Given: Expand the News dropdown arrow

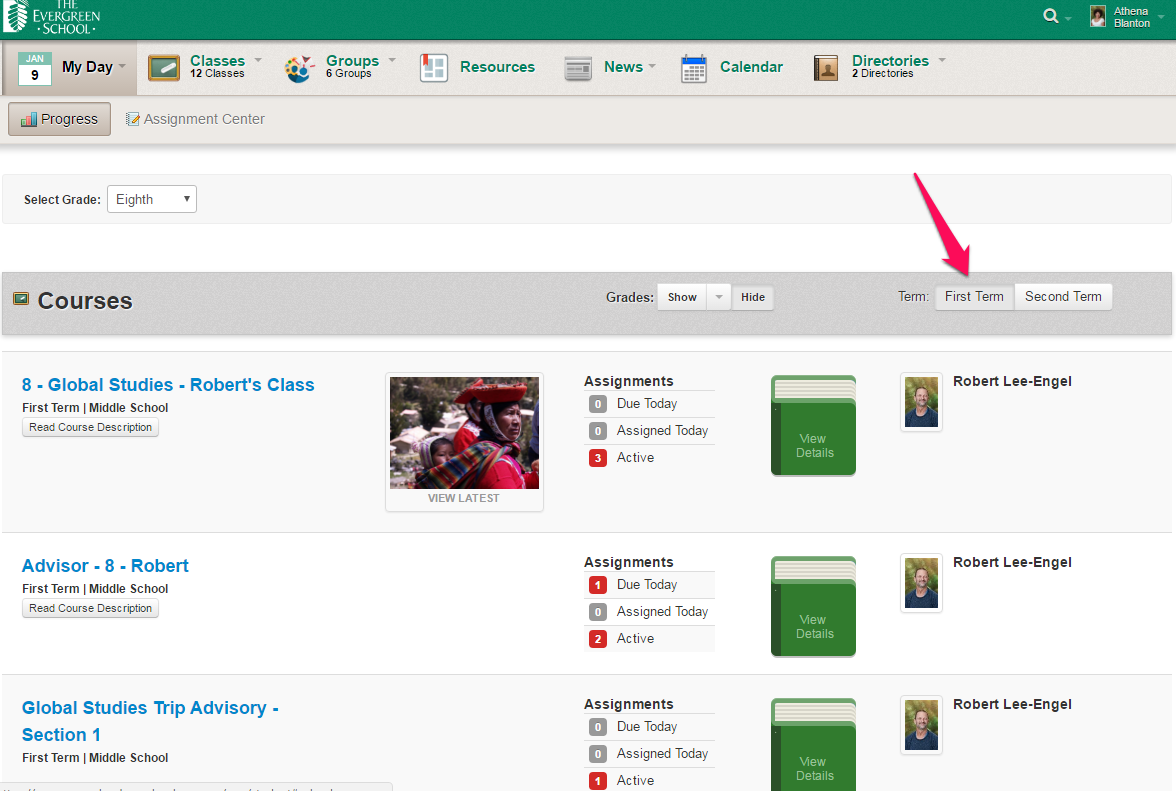Looking at the screenshot, I should pyautogui.click(x=652, y=66).
